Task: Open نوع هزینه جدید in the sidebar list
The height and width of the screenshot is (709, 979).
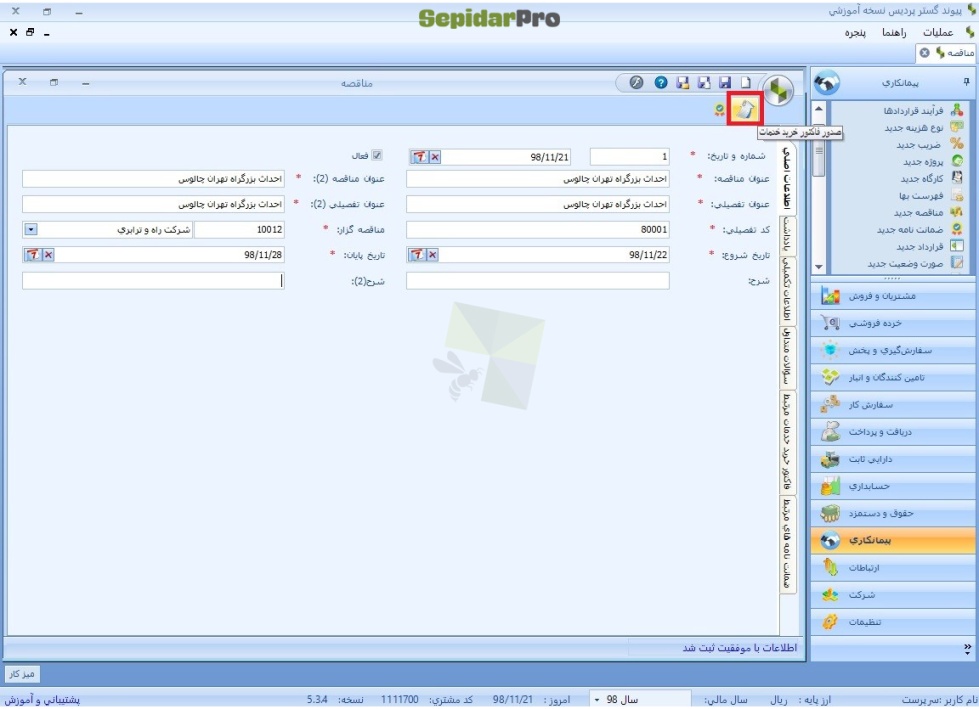Action: pos(923,127)
